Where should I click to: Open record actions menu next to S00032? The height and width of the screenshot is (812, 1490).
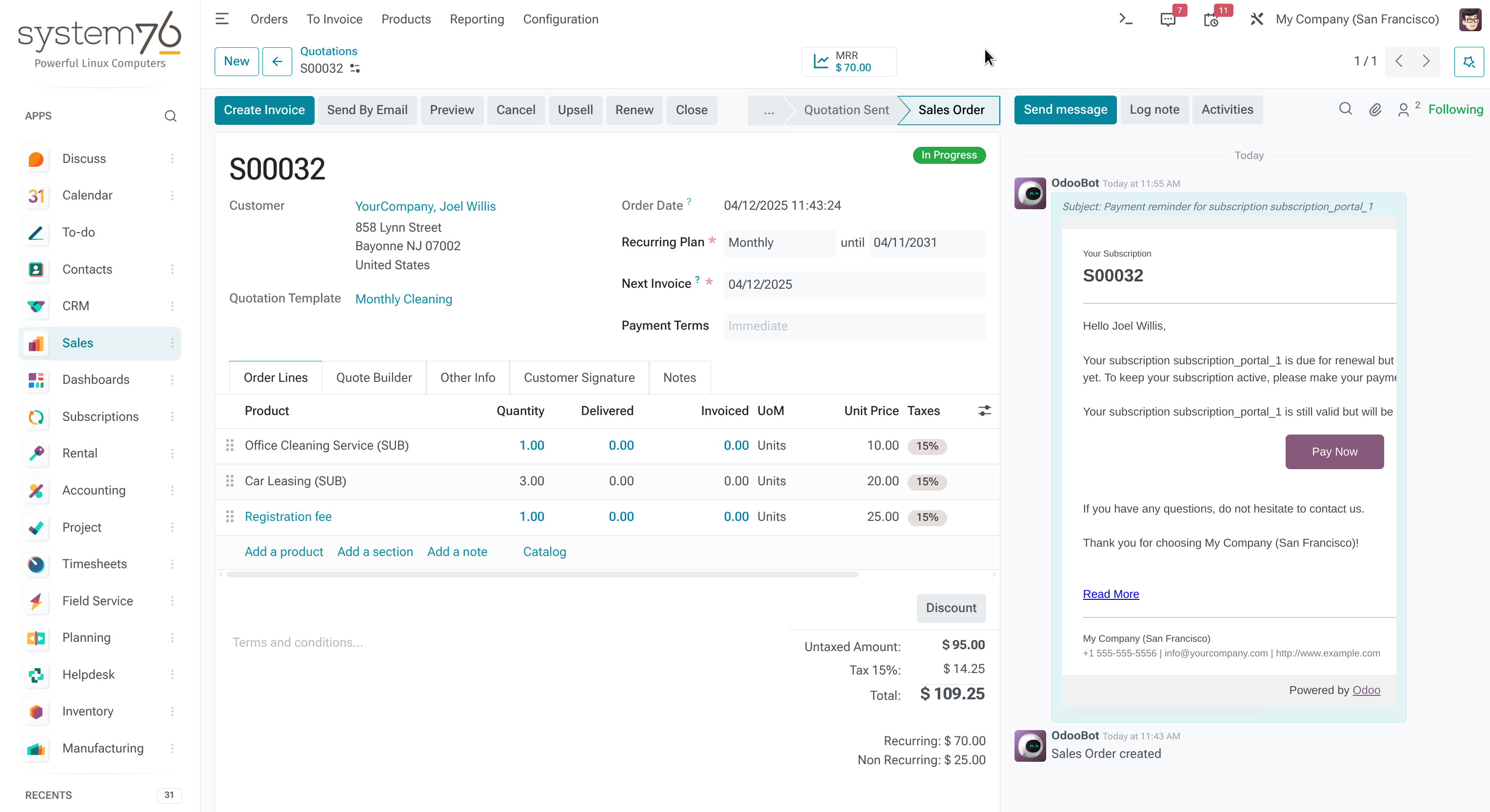coord(355,68)
